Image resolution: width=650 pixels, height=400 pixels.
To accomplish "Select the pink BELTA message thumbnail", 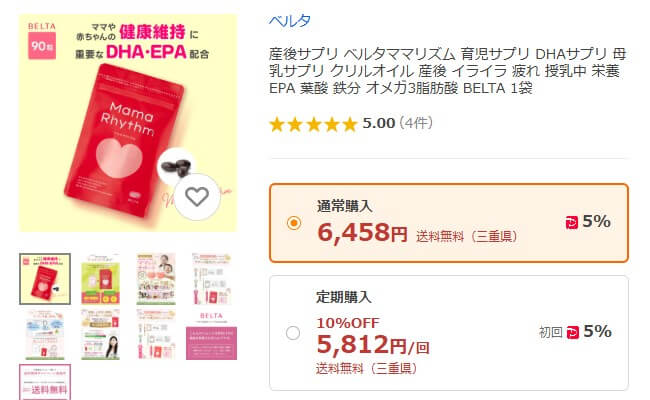I will (x=211, y=334).
